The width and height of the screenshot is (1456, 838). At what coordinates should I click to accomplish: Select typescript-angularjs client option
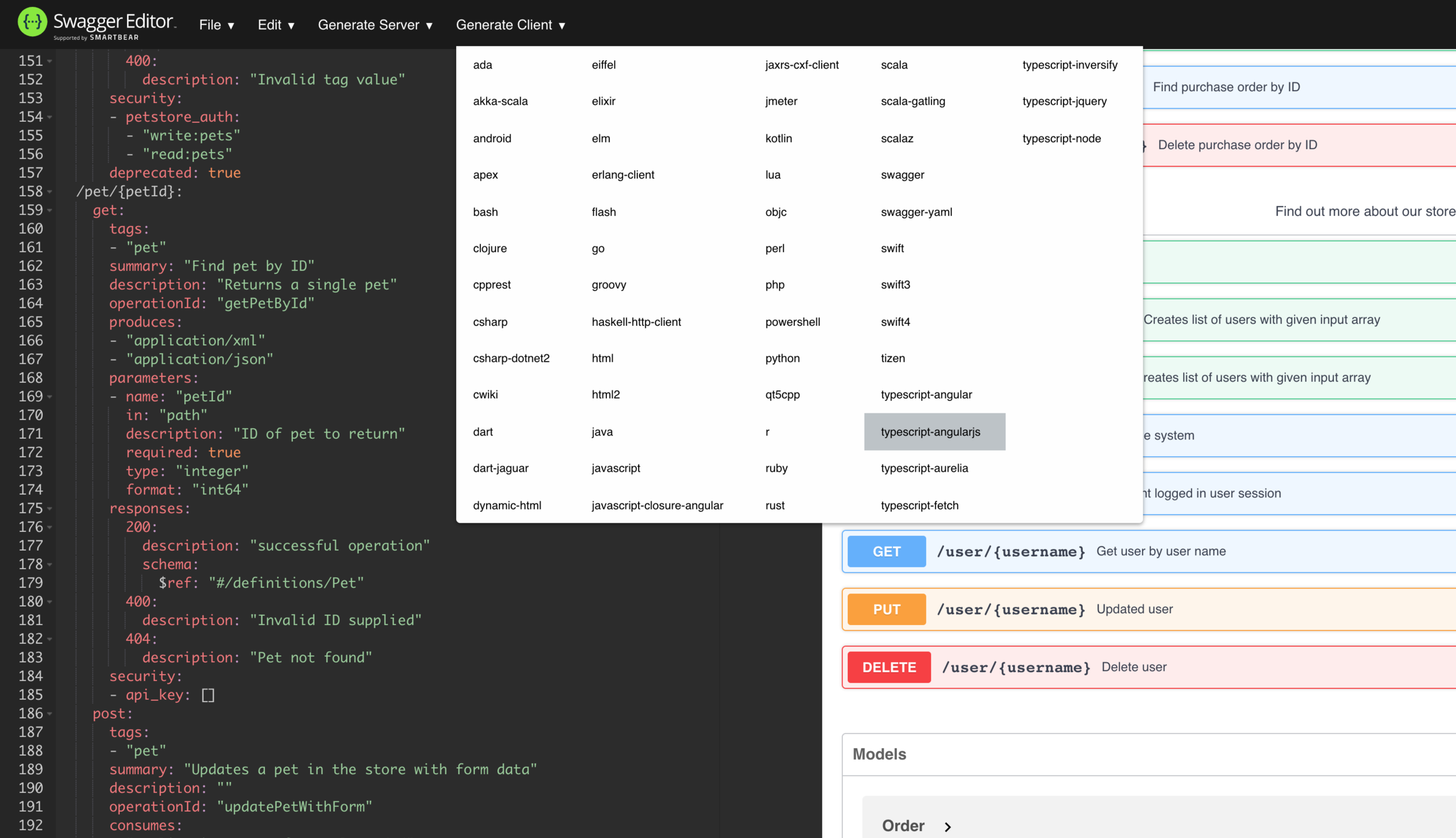(x=930, y=431)
